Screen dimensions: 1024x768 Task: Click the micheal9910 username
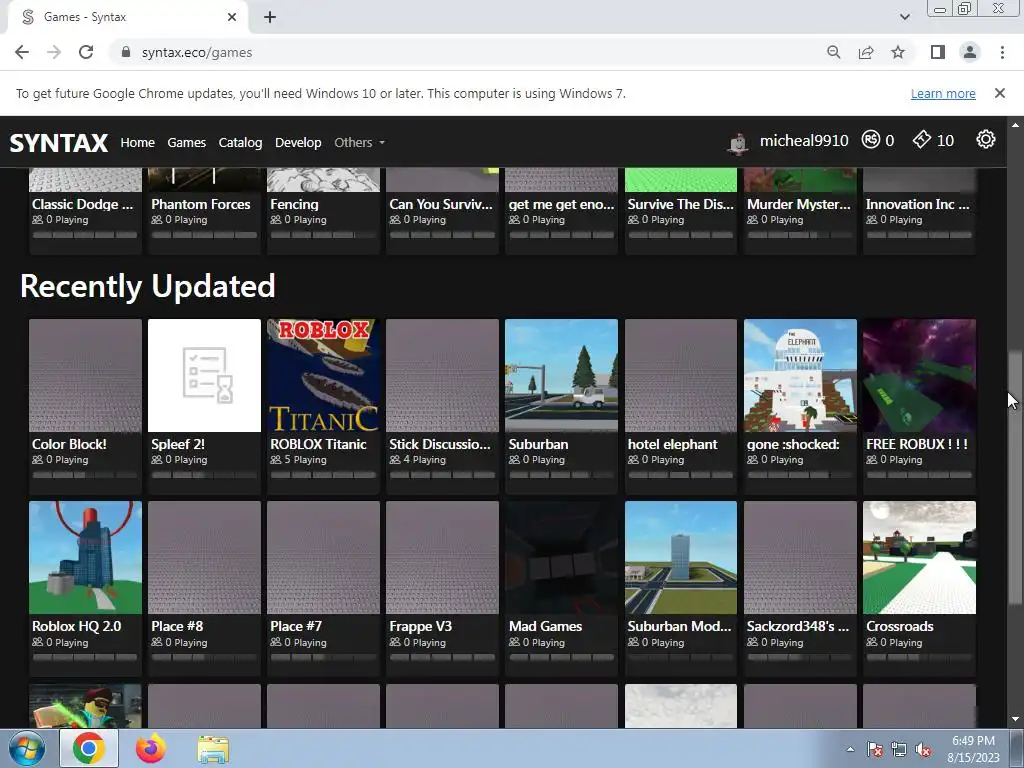pos(804,140)
